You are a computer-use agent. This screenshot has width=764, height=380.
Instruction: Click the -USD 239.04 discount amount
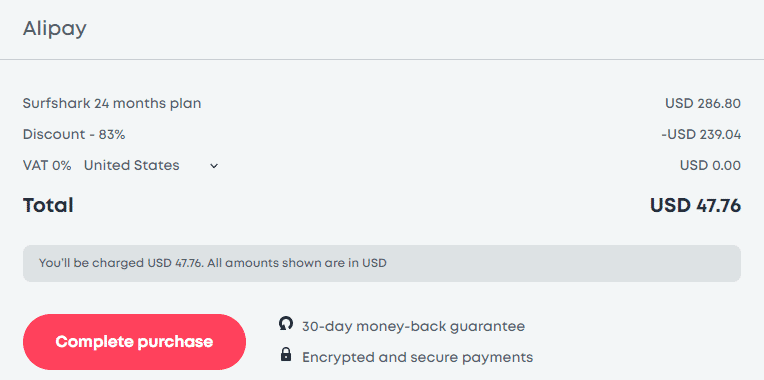(701, 134)
